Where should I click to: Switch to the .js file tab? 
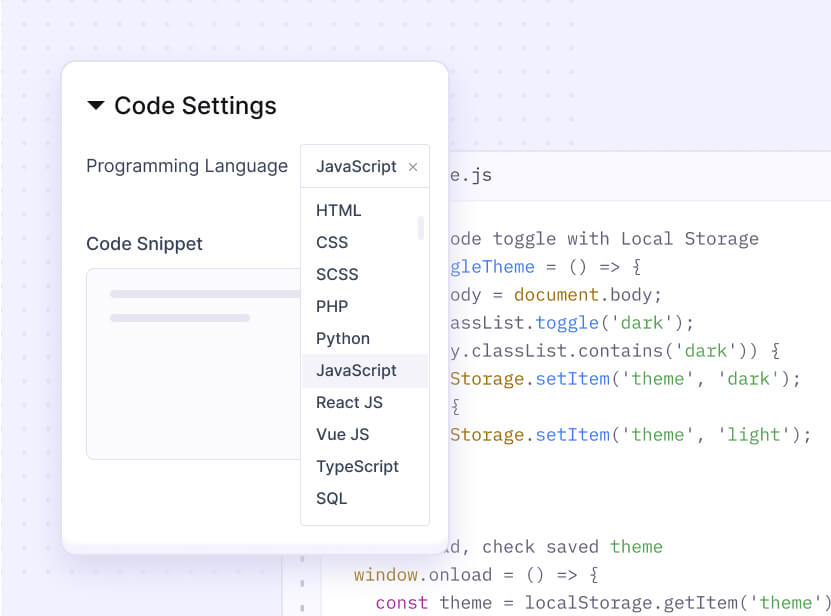[470, 175]
